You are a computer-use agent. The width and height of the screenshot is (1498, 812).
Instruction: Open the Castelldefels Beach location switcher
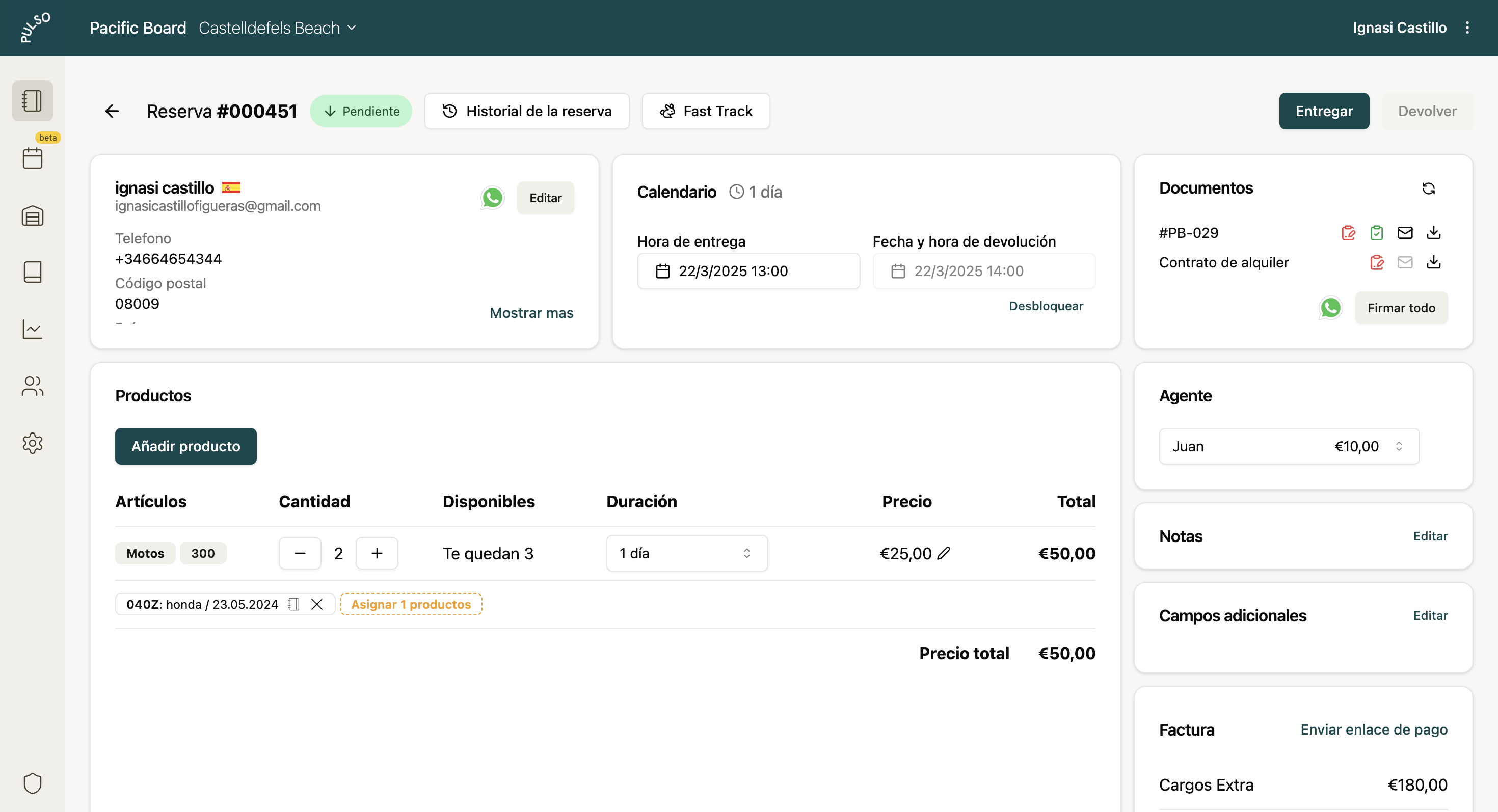point(278,28)
